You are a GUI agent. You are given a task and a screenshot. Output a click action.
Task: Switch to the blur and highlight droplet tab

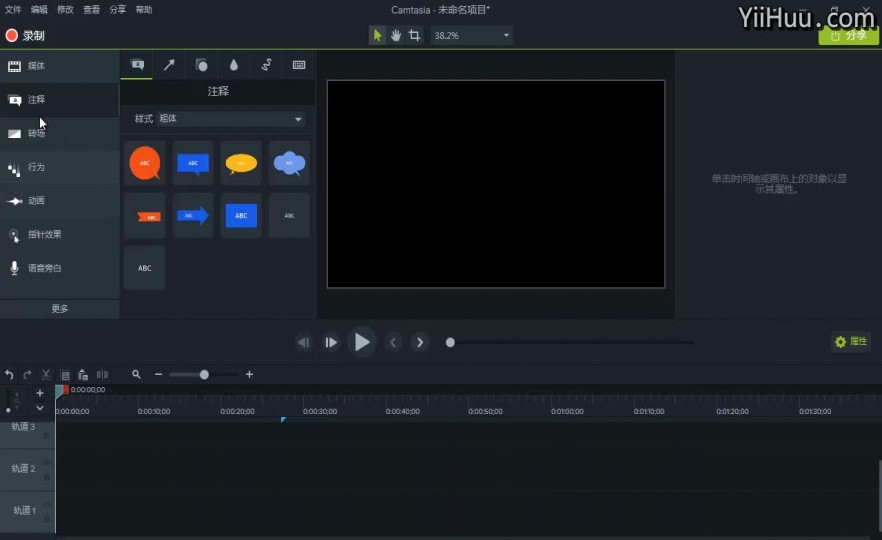234,65
